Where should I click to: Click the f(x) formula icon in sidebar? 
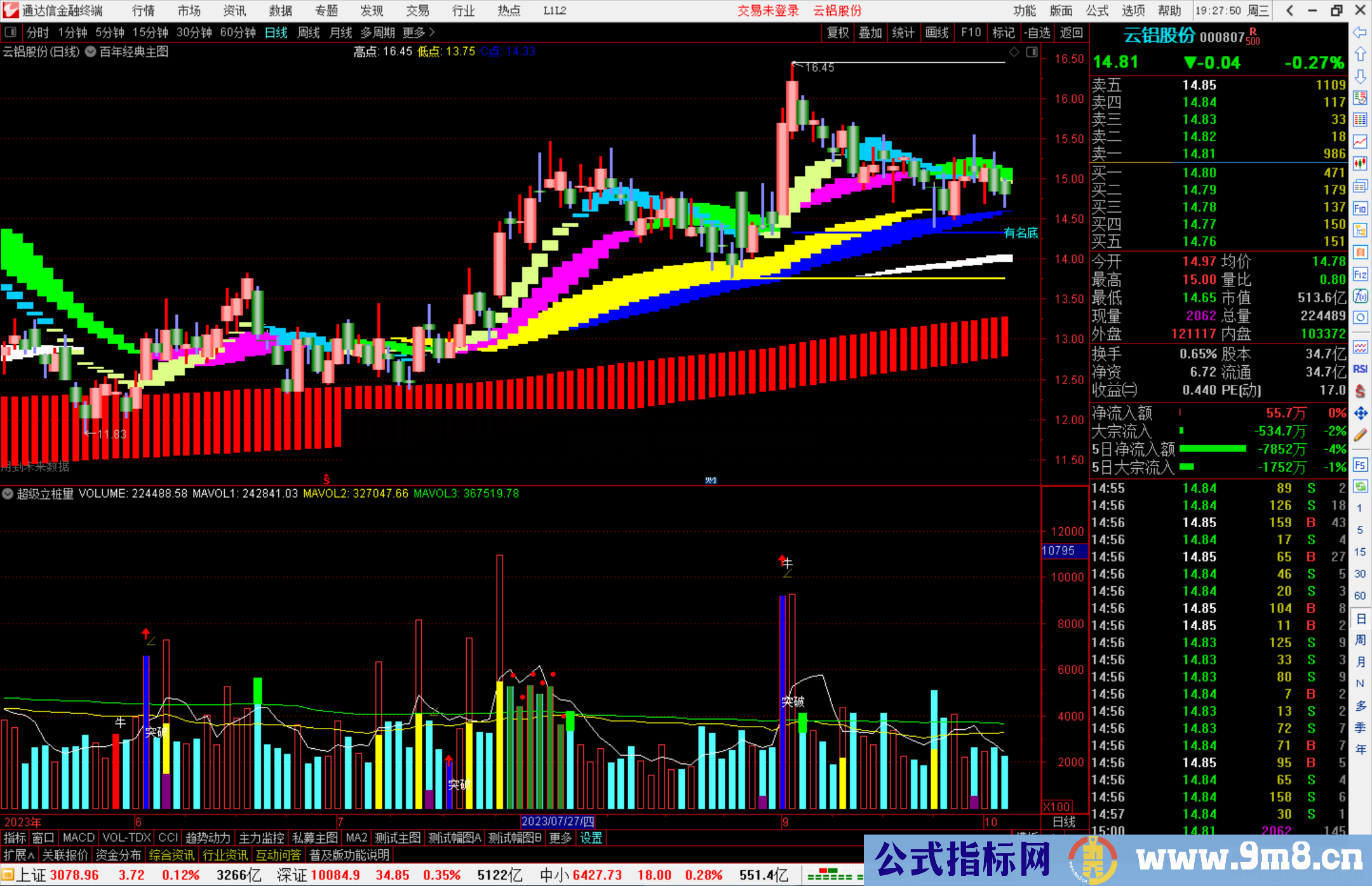1360,296
